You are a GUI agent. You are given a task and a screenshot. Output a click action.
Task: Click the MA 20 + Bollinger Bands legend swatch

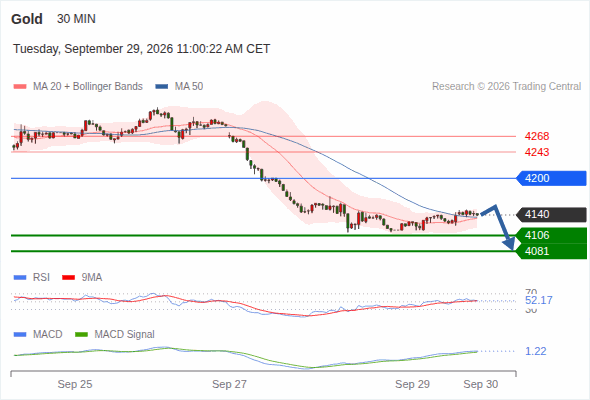pos(20,87)
